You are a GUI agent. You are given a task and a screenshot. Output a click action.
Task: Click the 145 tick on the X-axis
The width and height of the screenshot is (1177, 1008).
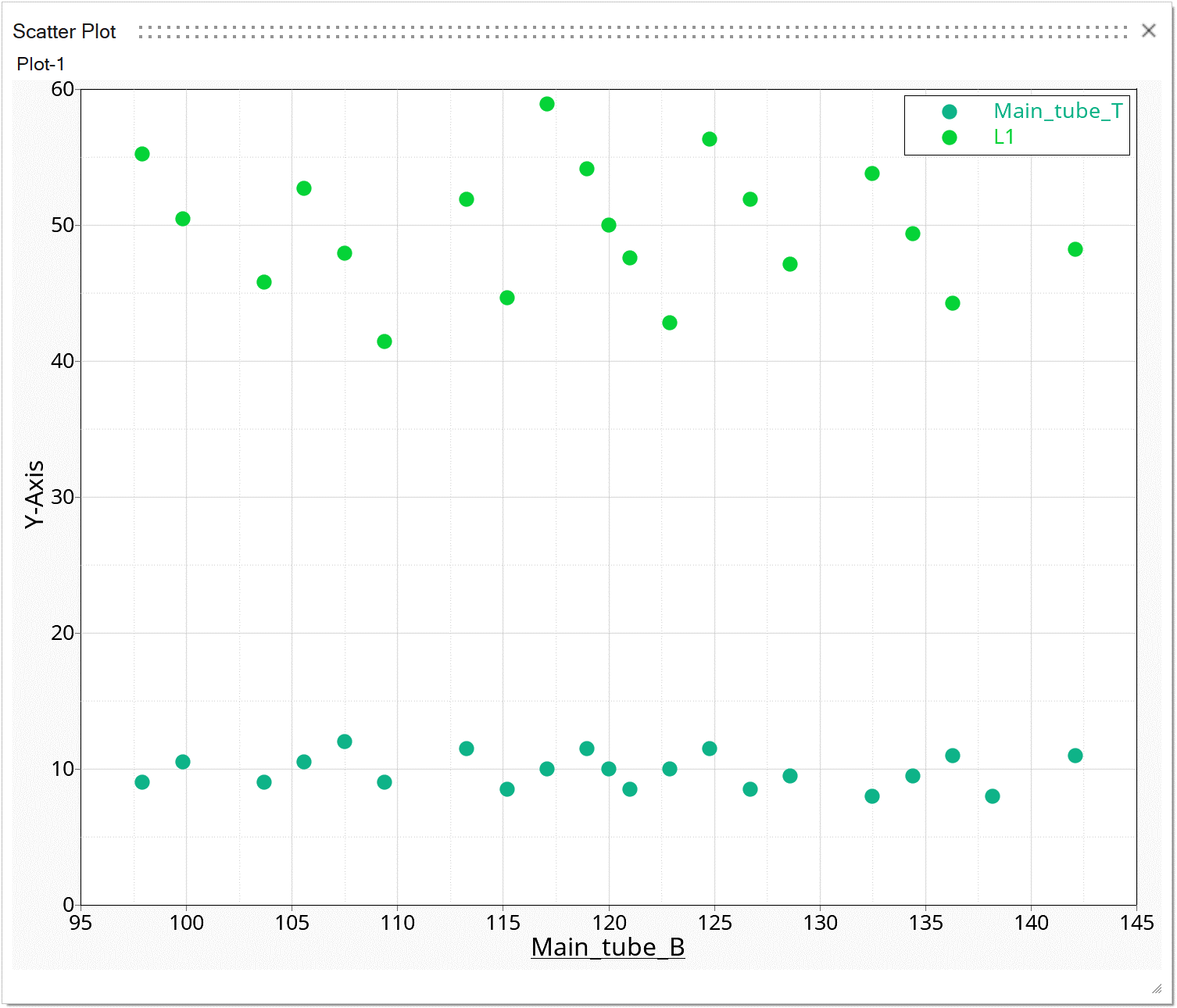coord(1136,923)
